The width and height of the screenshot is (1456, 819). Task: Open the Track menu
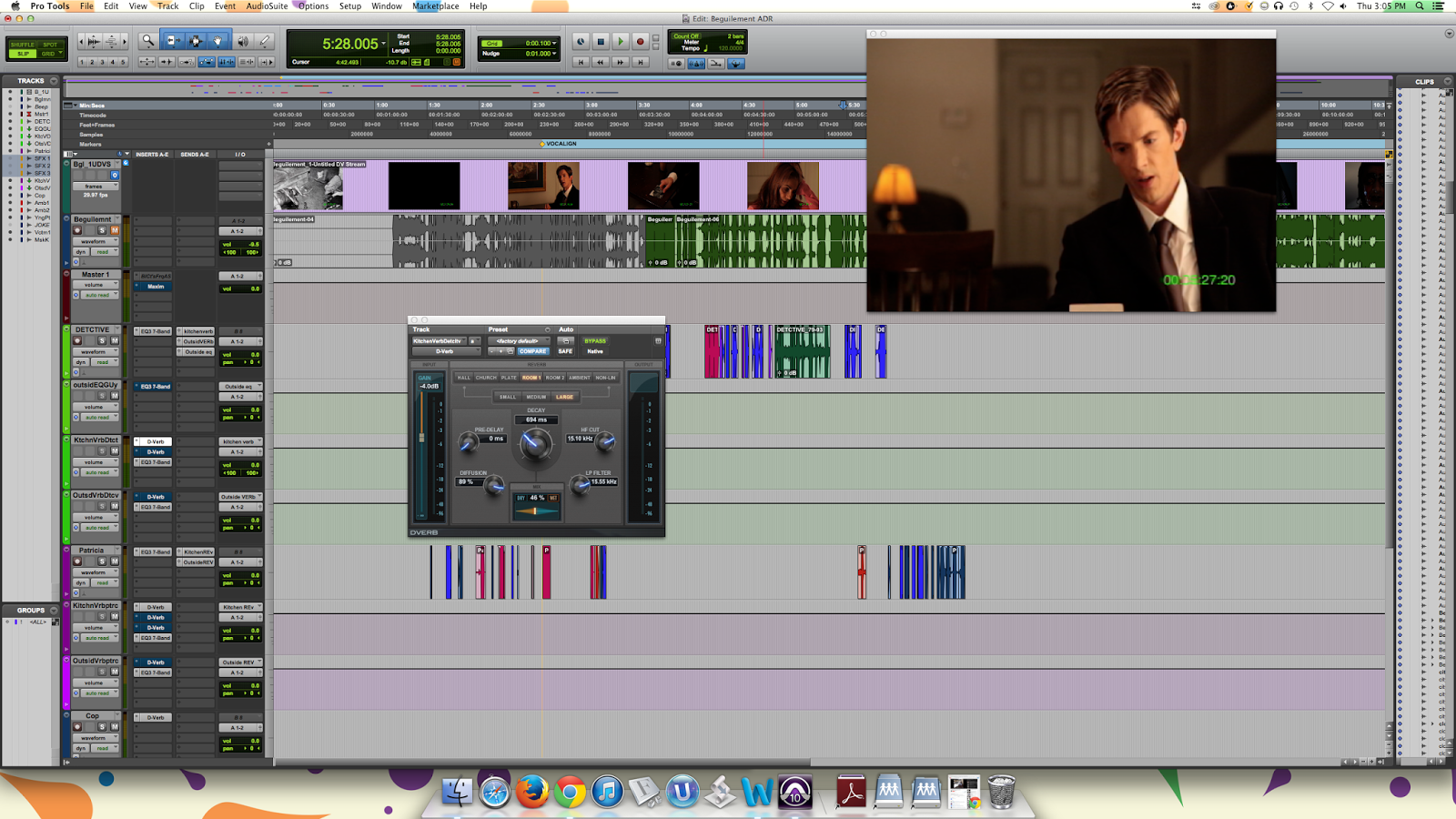pyautogui.click(x=167, y=6)
